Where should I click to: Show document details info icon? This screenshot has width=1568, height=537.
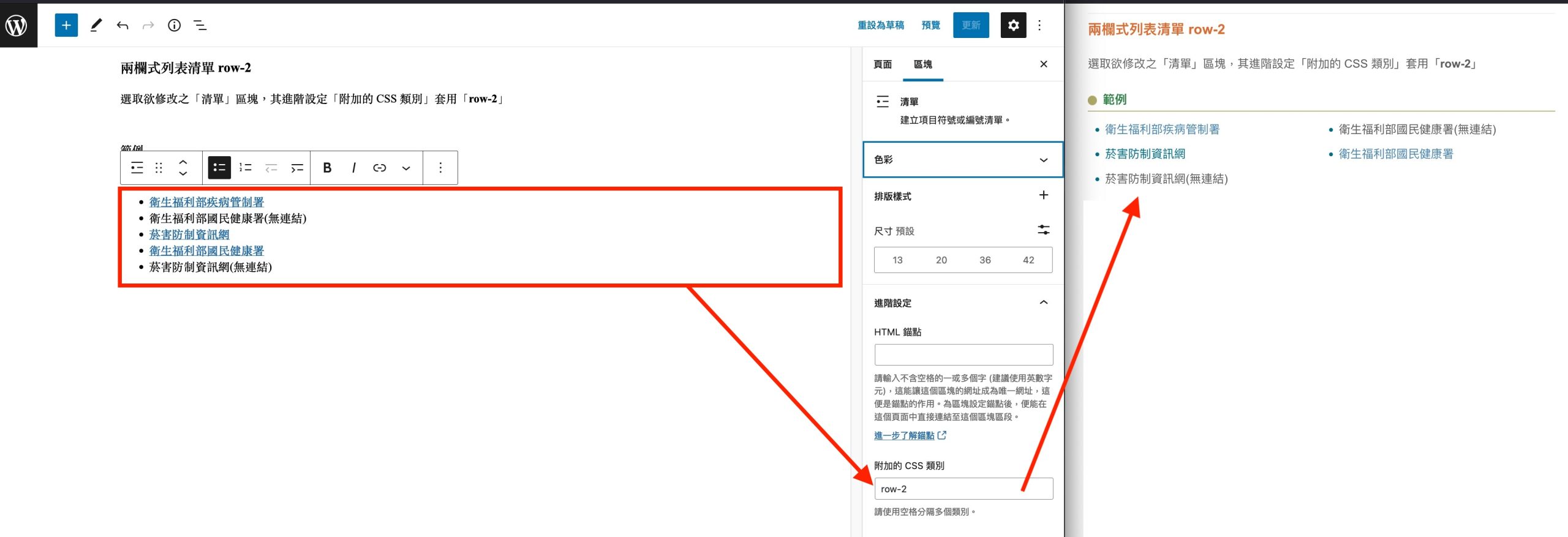175,25
